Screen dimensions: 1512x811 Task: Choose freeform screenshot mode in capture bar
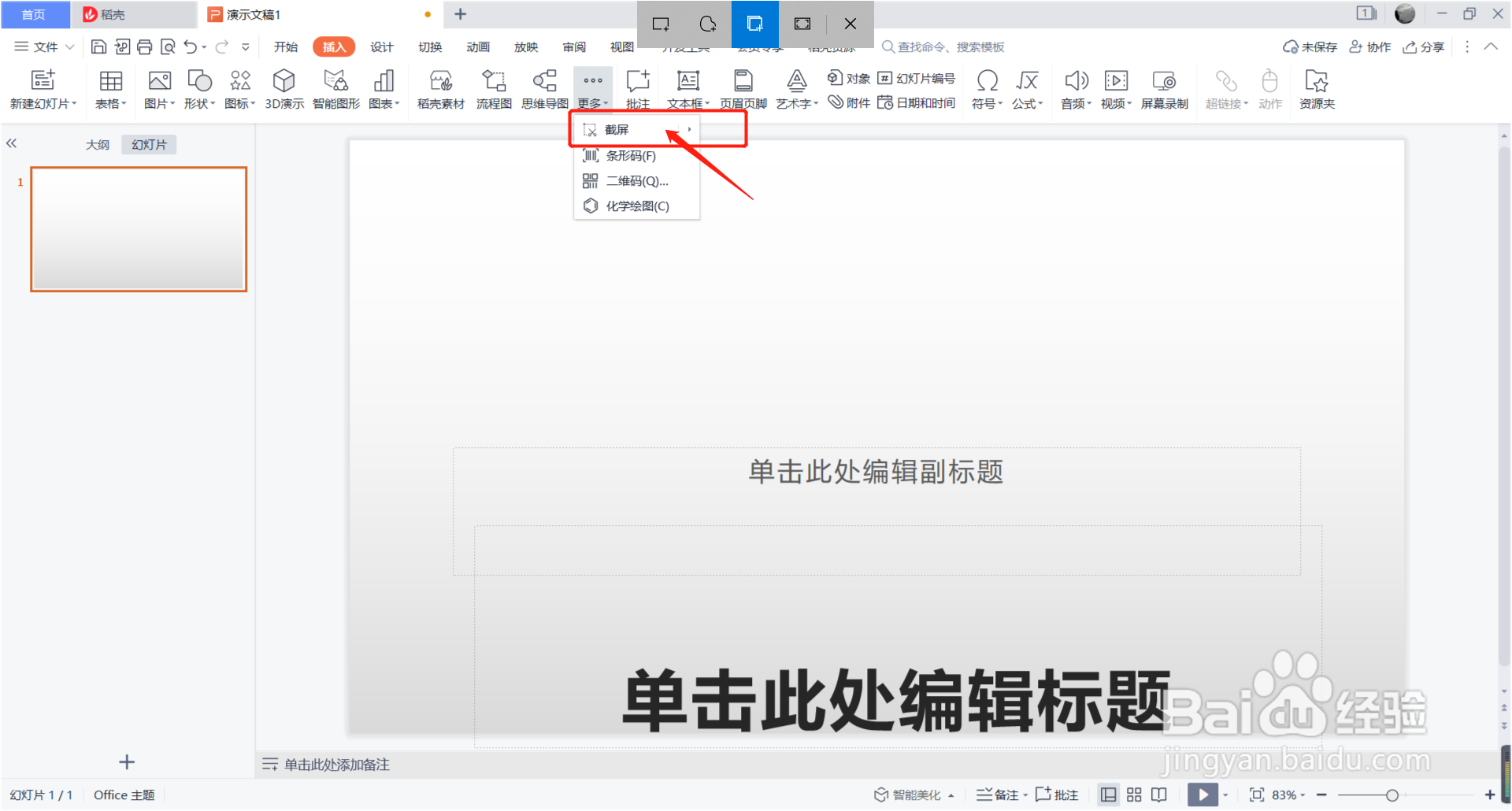click(x=708, y=24)
